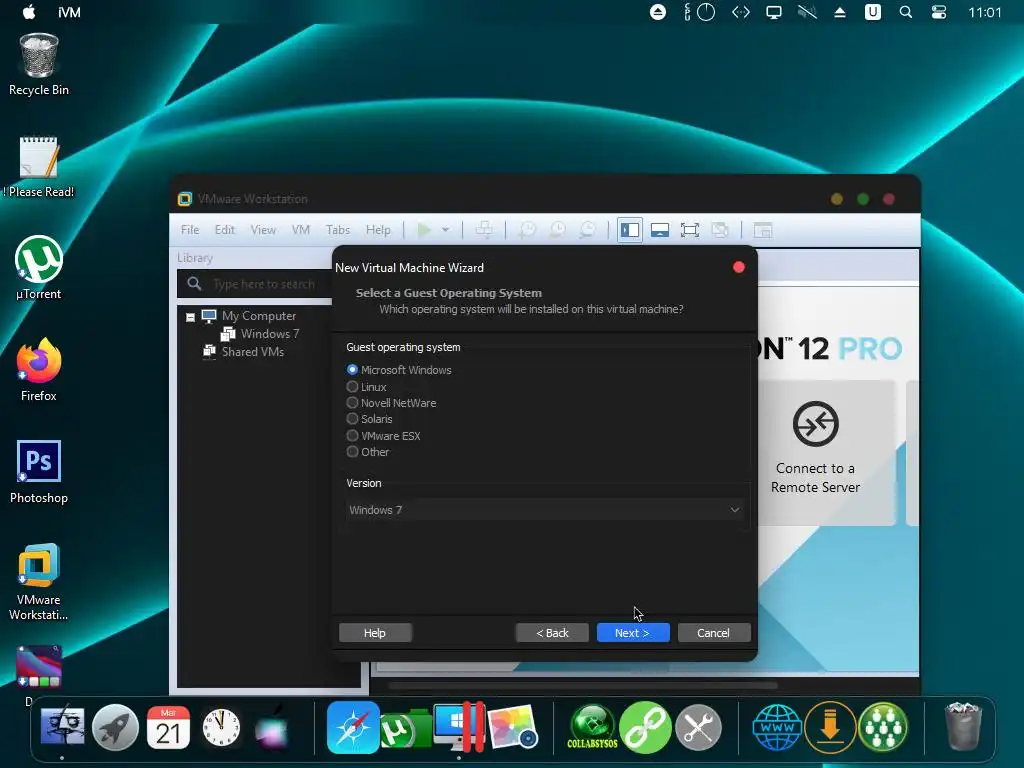The width and height of the screenshot is (1024, 768).
Task: Select the Windows 7 VM in library
Action: pyautogui.click(x=270, y=334)
